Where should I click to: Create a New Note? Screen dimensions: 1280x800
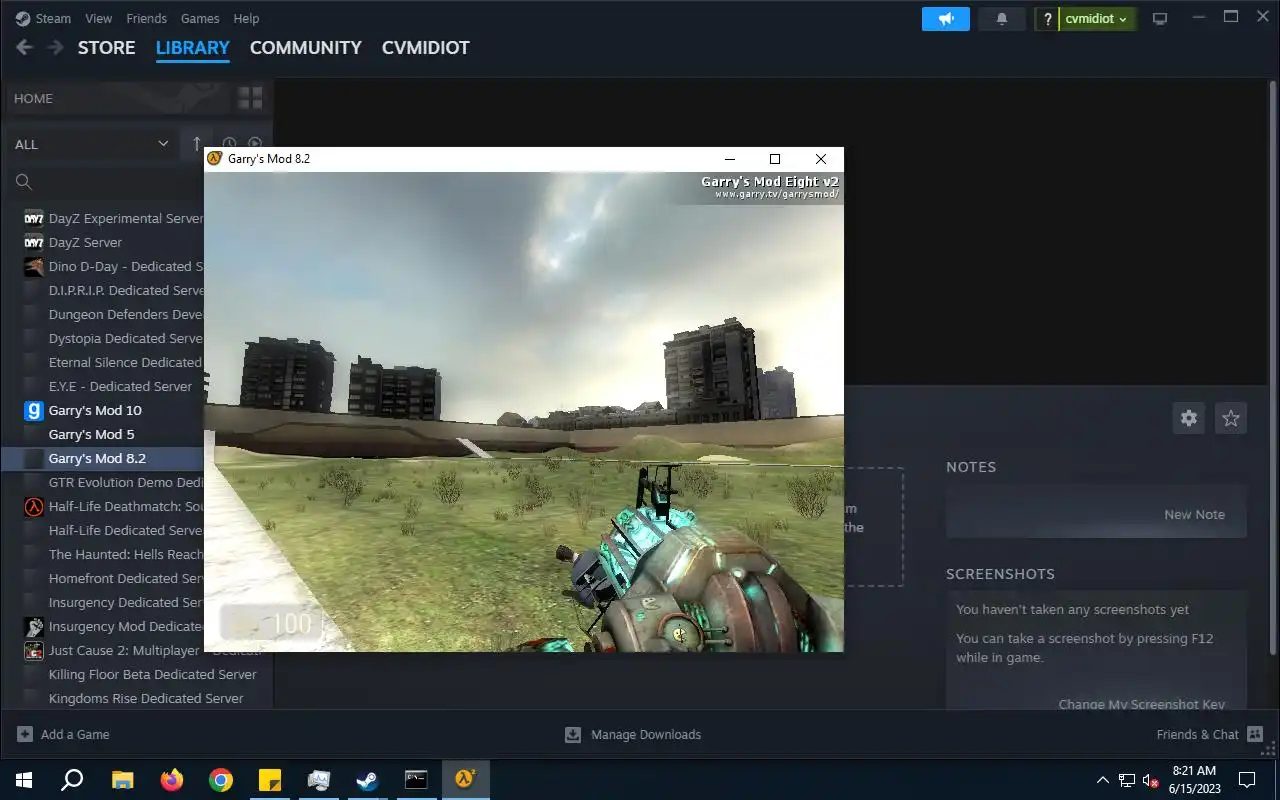click(1194, 514)
